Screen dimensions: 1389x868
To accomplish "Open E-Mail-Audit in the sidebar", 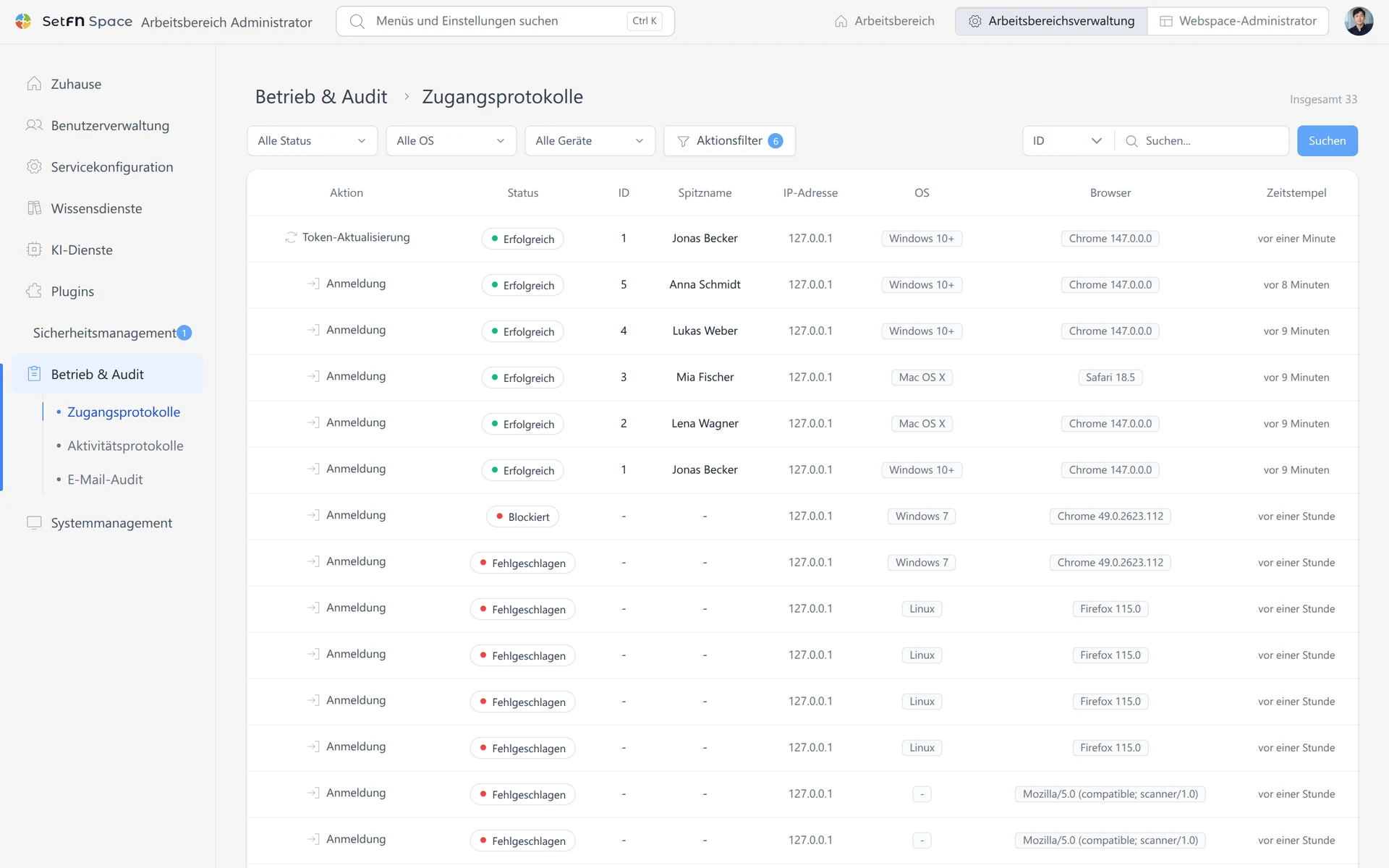I will (x=105, y=480).
